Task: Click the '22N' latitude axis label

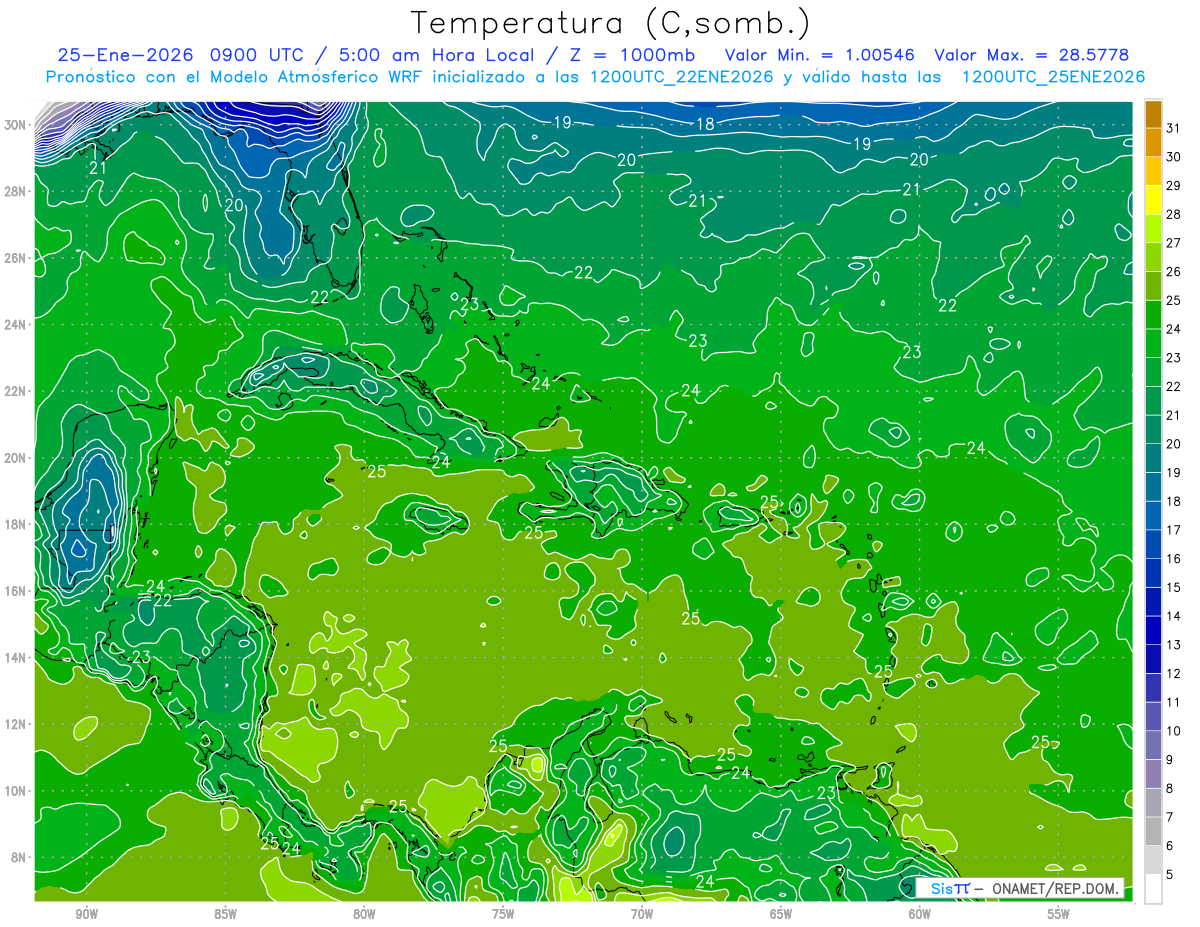Action: 16,391
